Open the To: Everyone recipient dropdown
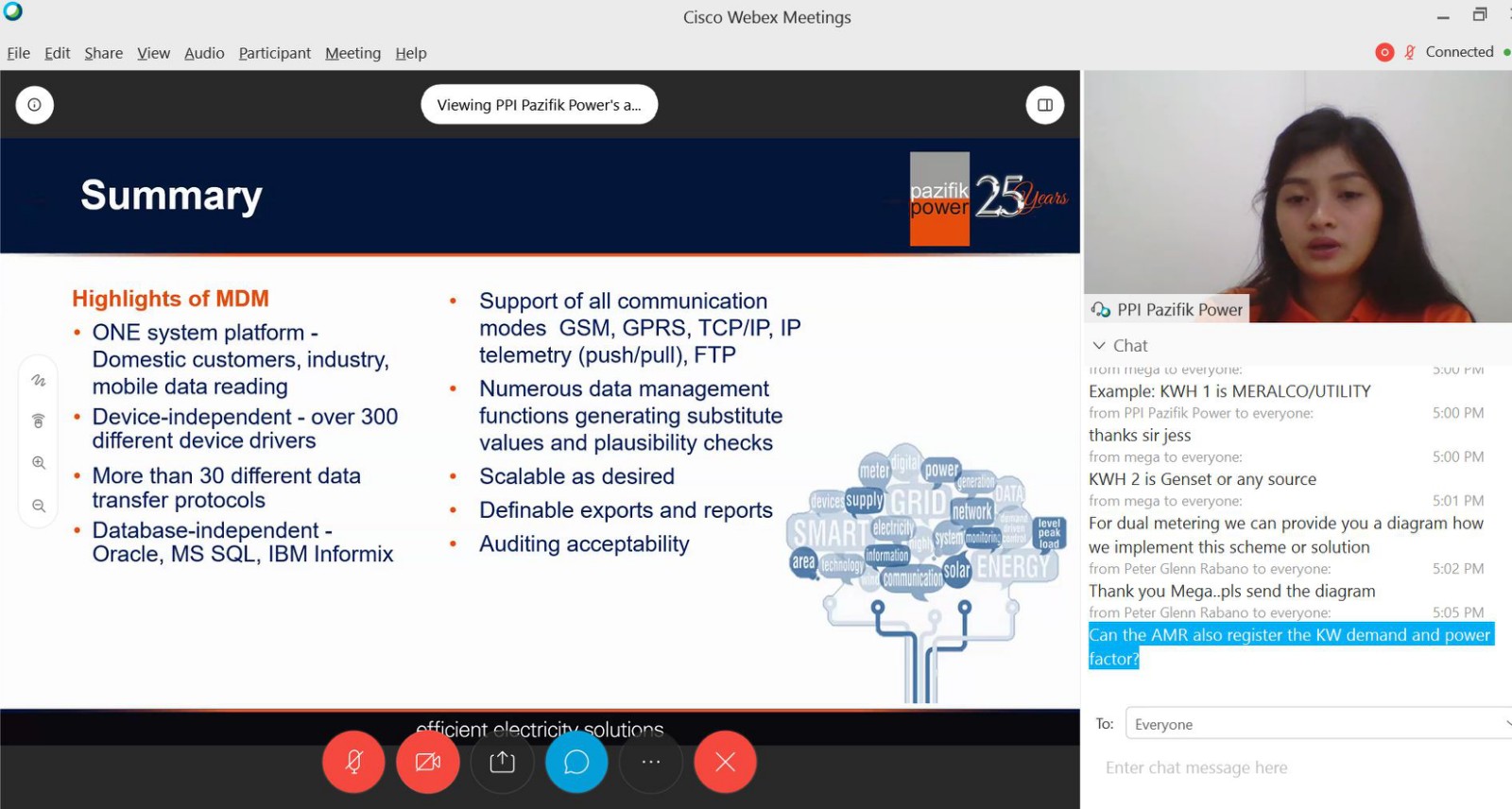The width and height of the screenshot is (1512, 809). (x=1318, y=724)
